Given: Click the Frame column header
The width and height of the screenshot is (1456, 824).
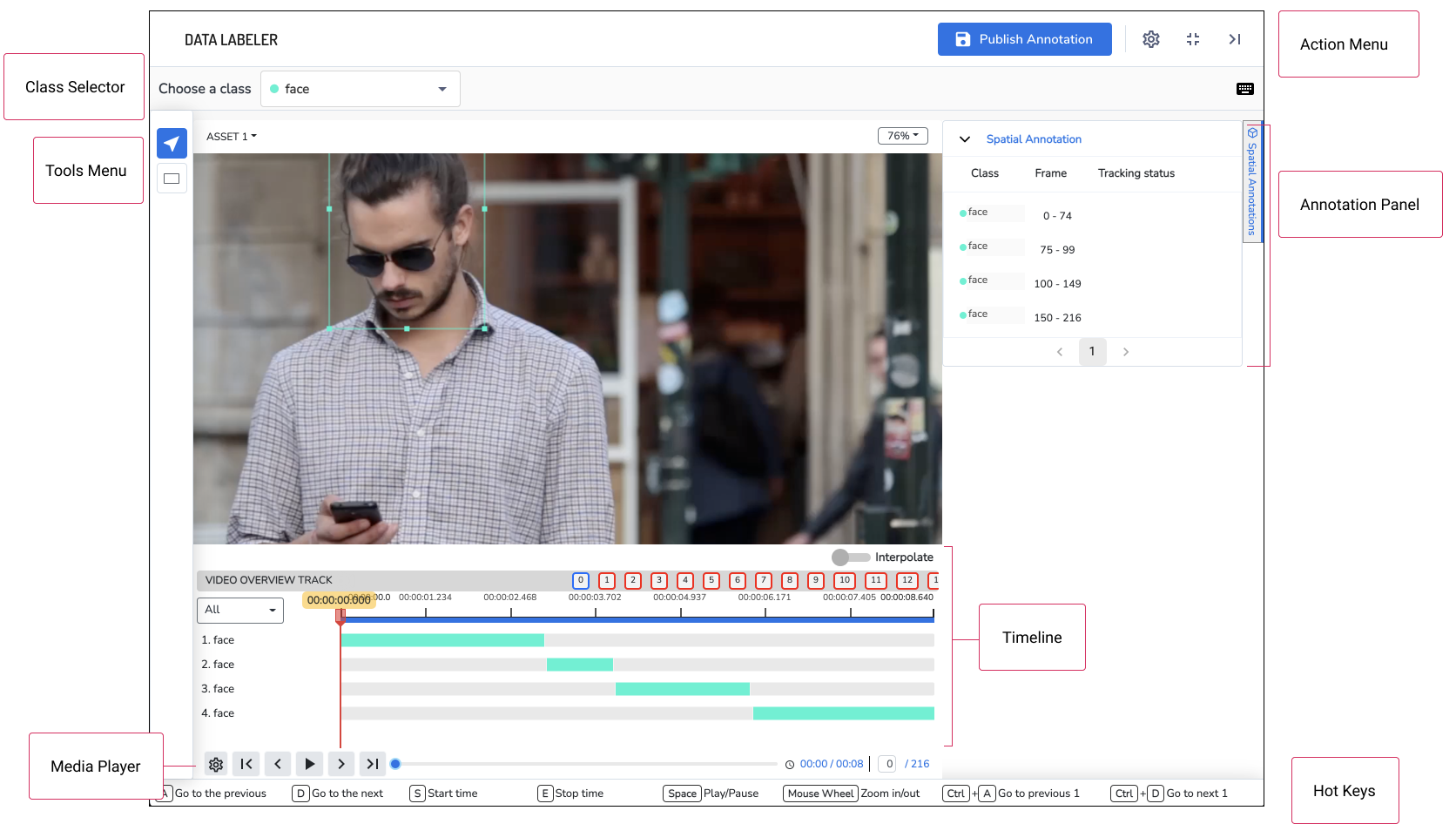Looking at the screenshot, I should (x=1051, y=173).
